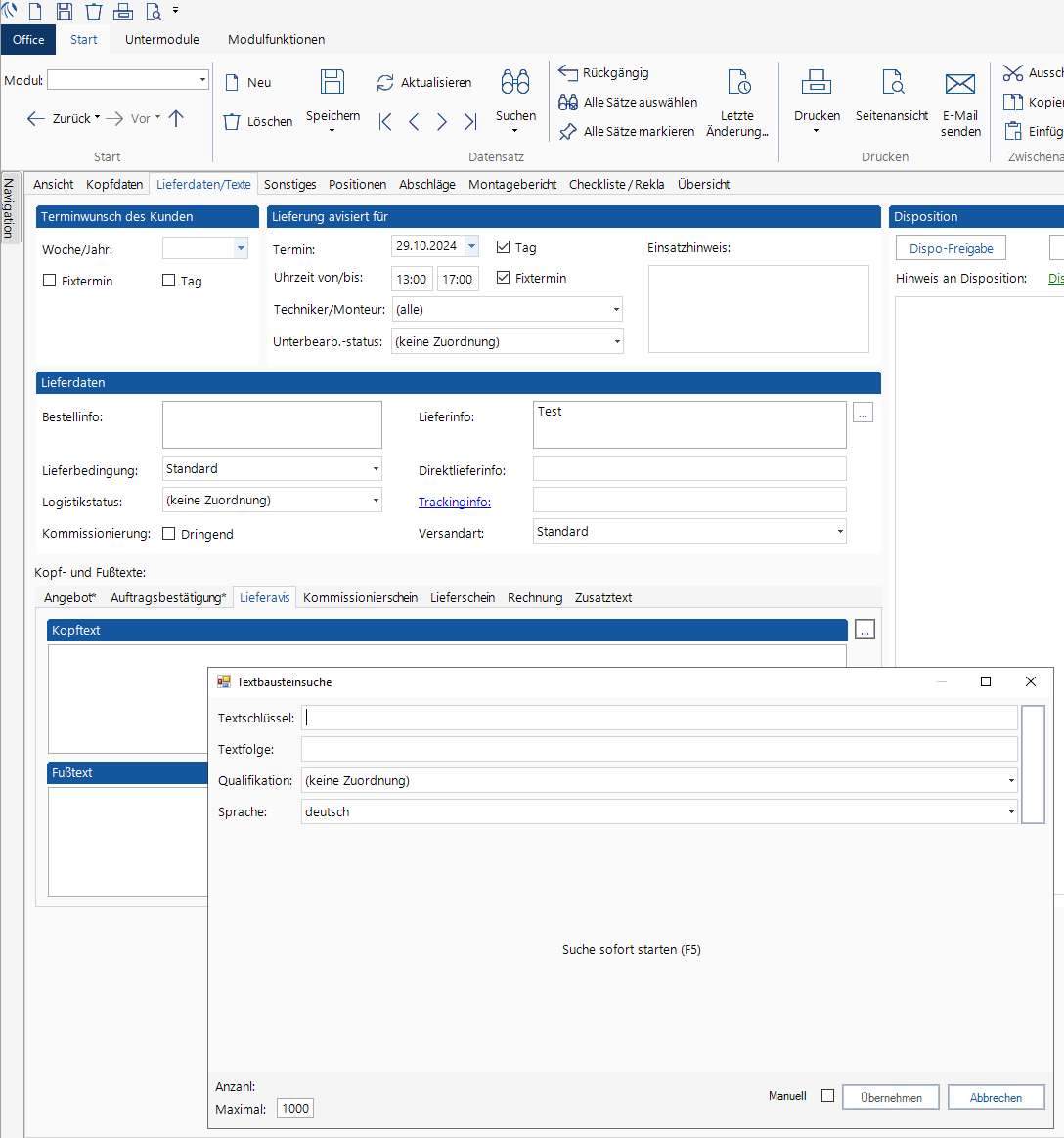Screen dimensions: 1064x1138
Task: Open the Sprache dropdown
Action: pyautogui.click(x=1011, y=812)
